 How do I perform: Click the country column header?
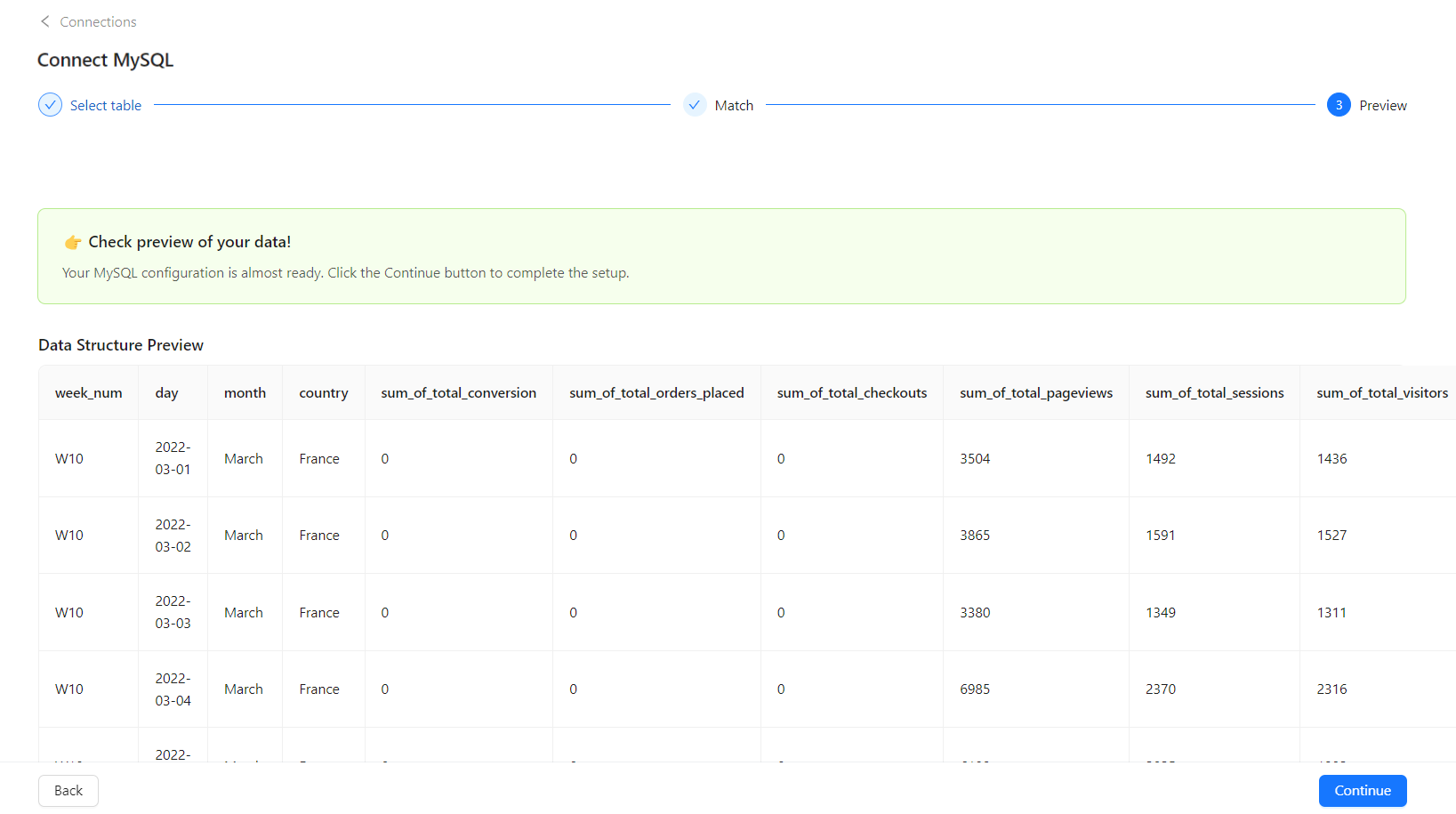(324, 392)
